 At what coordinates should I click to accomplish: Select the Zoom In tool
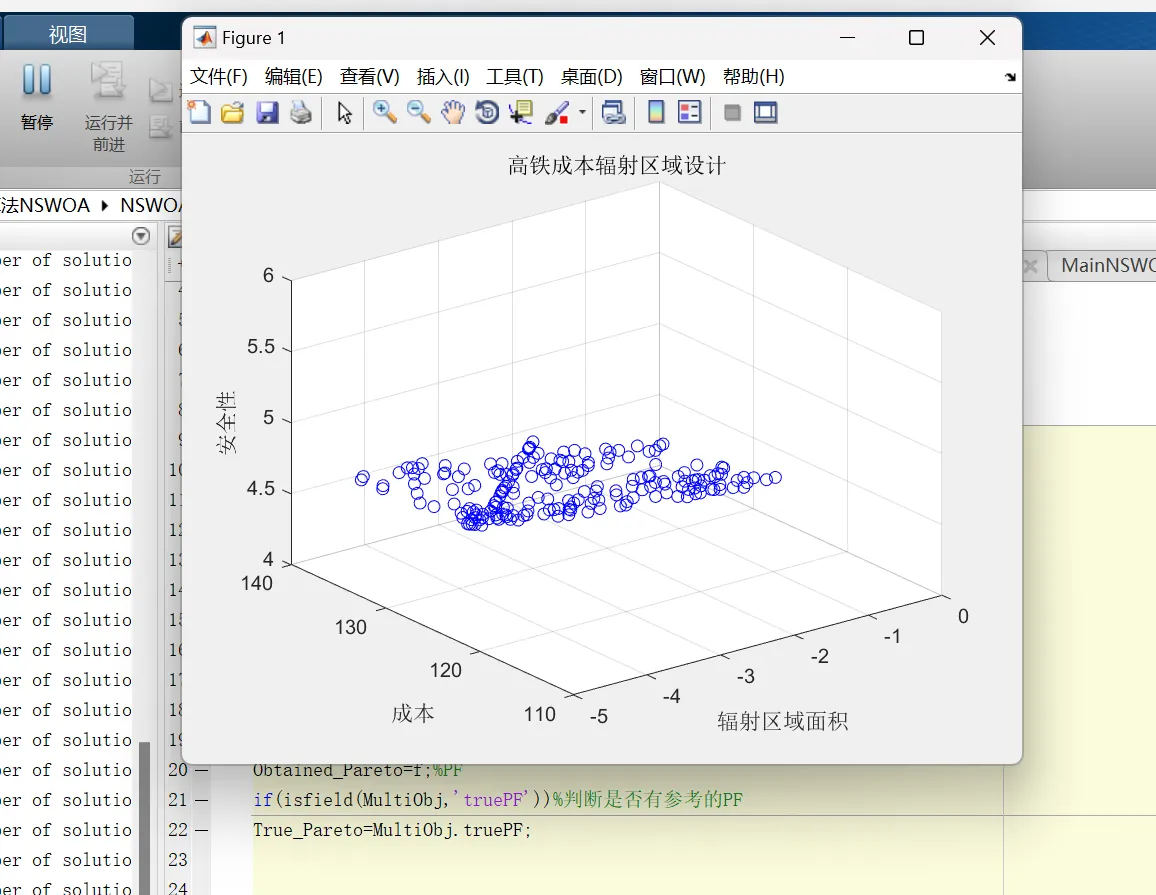[x=385, y=113]
